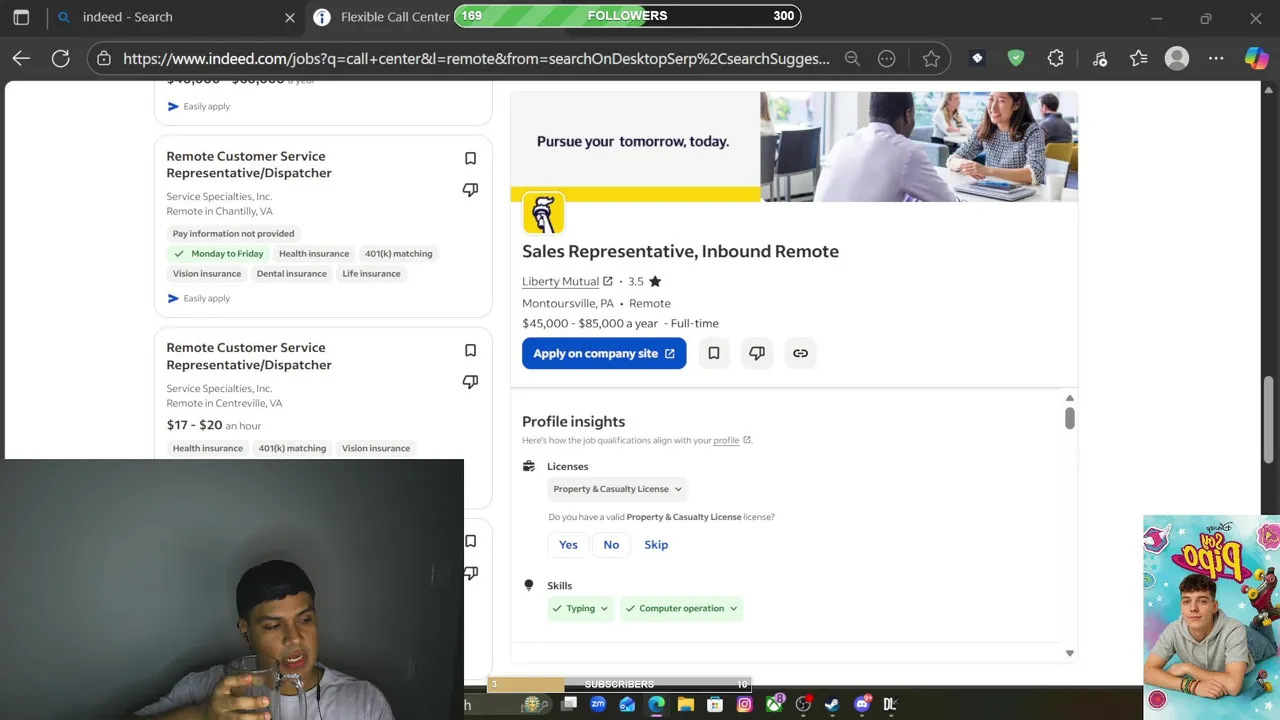
Task: View site information lock icon
Action: pos(104,59)
